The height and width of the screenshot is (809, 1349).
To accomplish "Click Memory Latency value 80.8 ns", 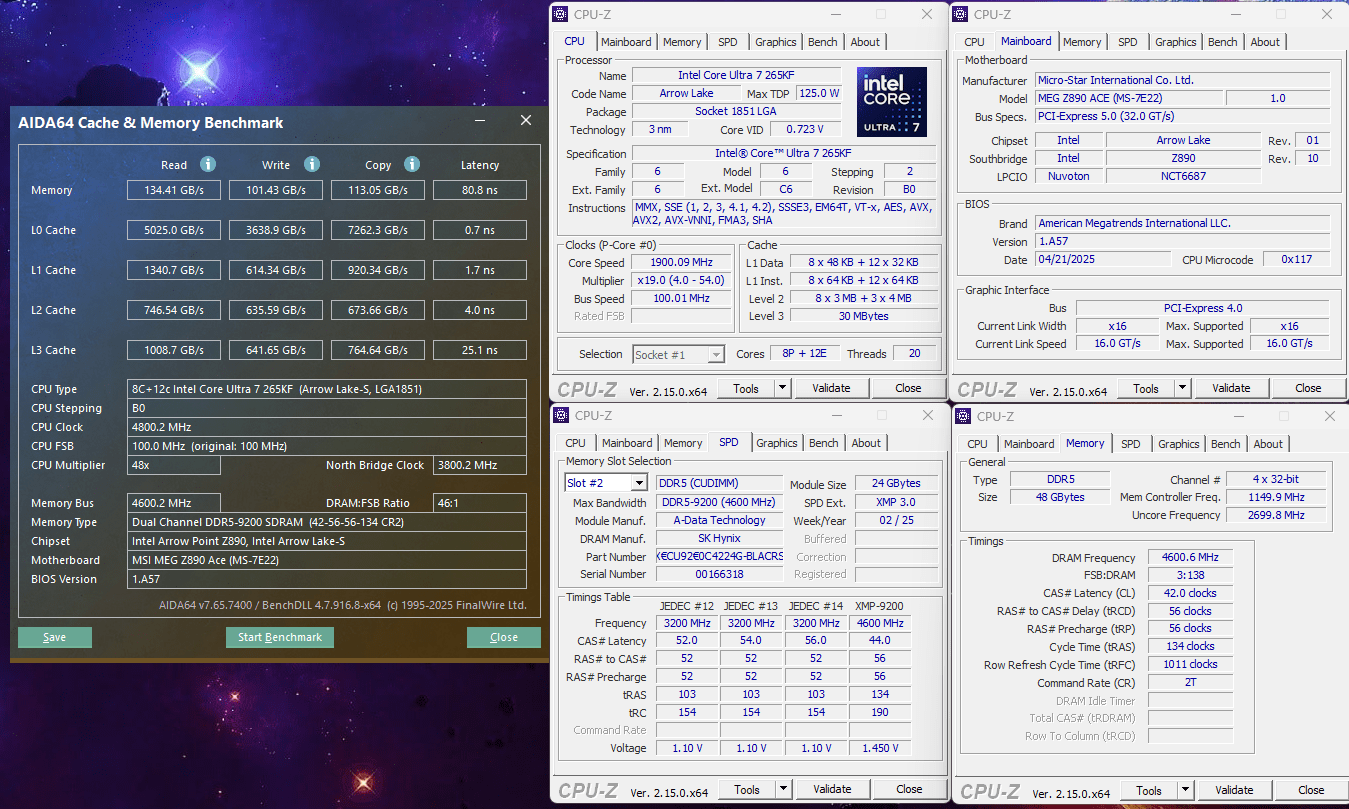I will click(480, 190).
